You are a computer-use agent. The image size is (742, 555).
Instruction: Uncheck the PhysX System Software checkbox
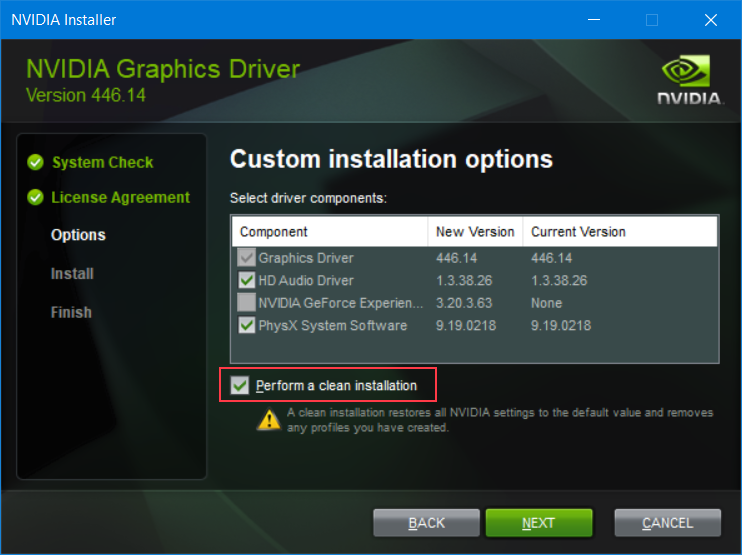(x=247, y=325)
